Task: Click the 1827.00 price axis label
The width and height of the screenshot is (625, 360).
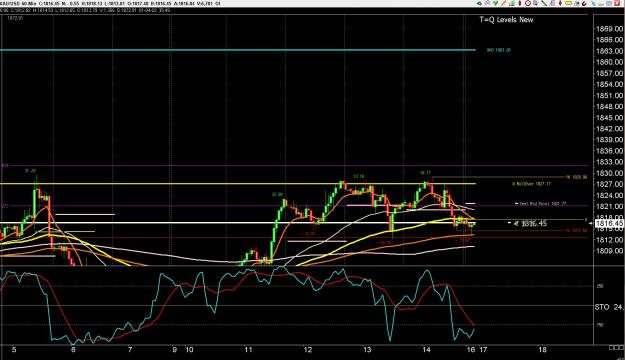Action: coord(609,185)
